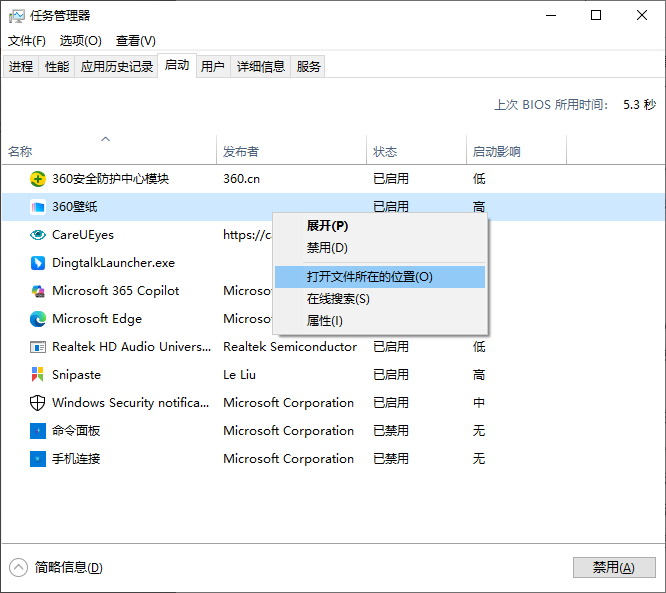Screen dimensions: 666x593
Task: Click 中 impact in Windows Security row
Action: click(479, 403)
